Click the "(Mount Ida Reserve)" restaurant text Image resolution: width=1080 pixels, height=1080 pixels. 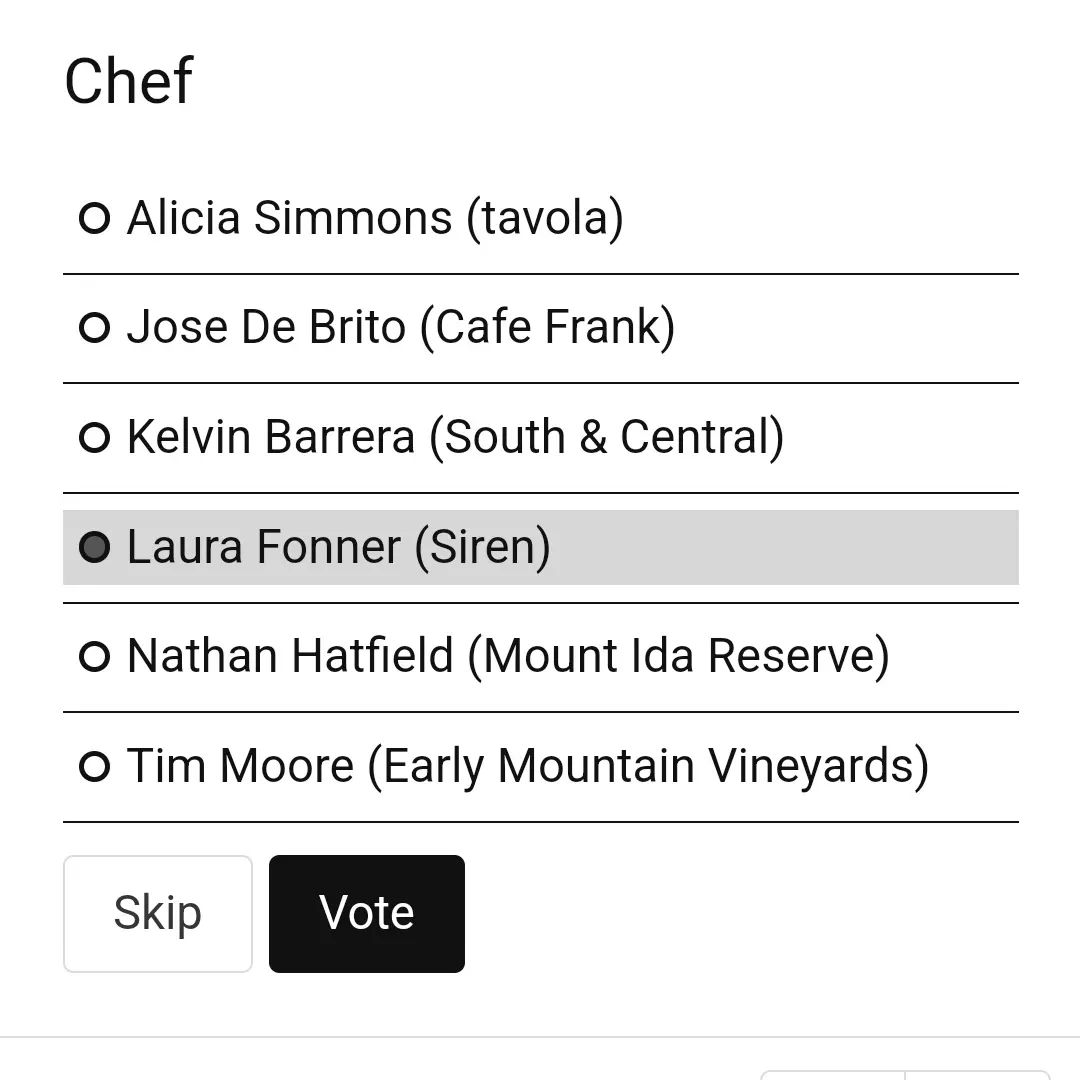pos(678,656)
